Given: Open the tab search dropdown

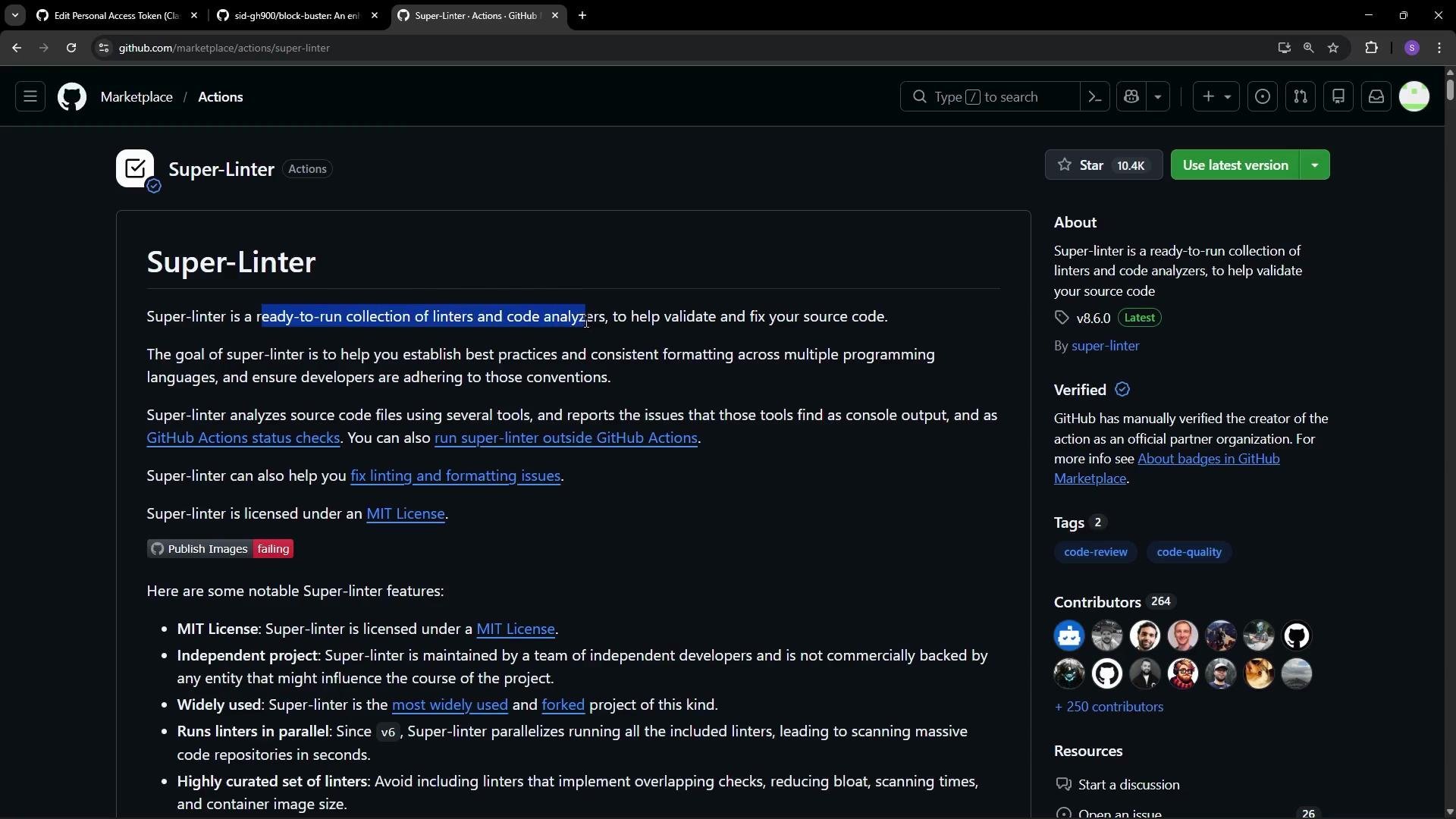Looking at the screenshot, I should [14, 15].
